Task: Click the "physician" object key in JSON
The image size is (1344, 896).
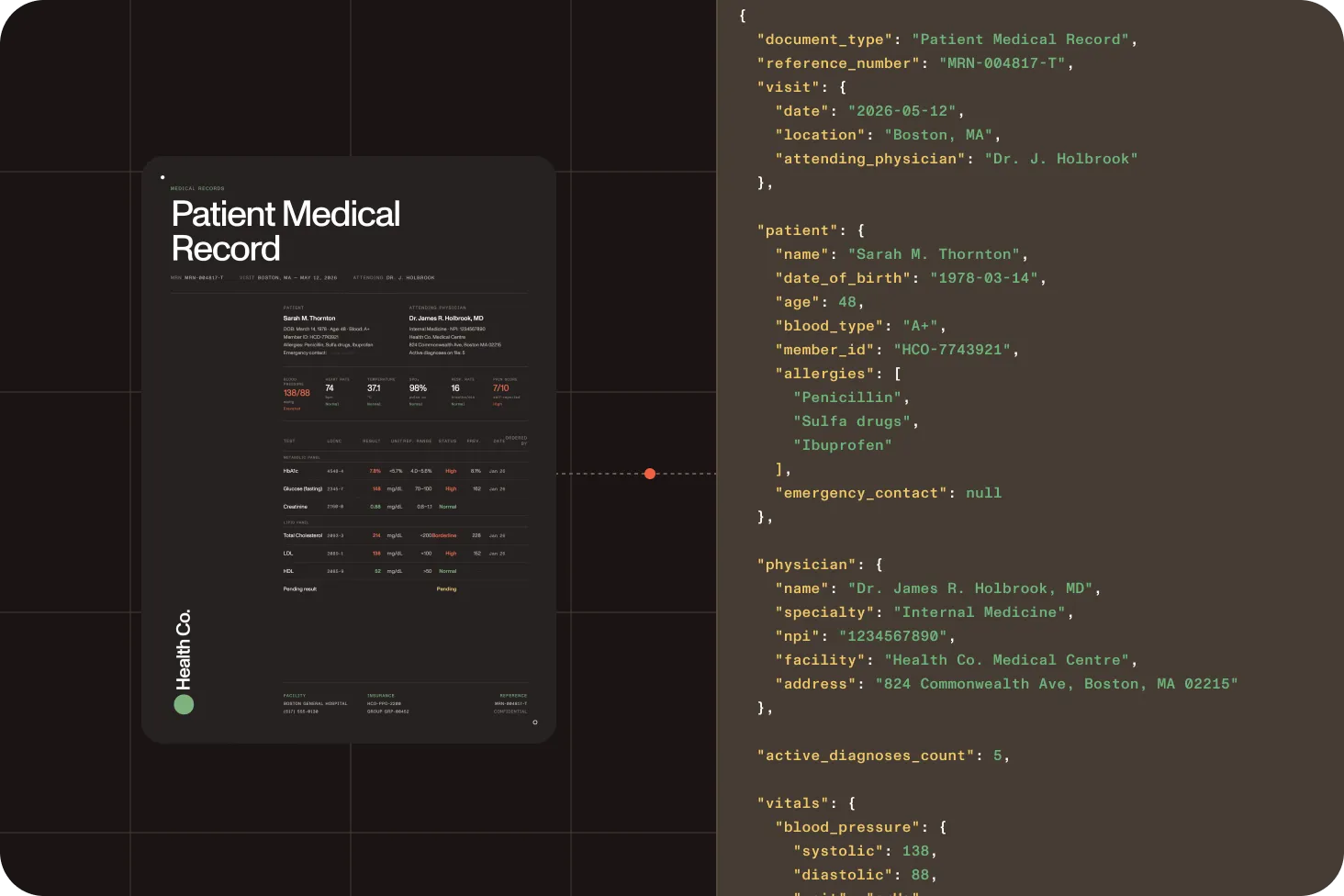Action: click(808, 565)
